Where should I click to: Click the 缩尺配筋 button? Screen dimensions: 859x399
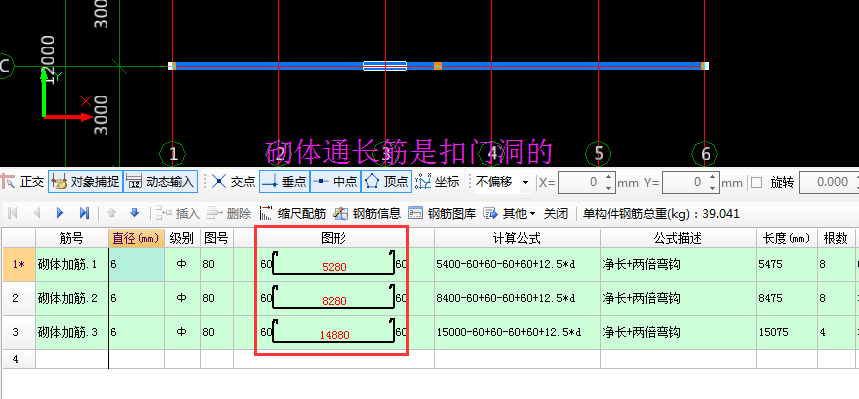pos(293,213)
